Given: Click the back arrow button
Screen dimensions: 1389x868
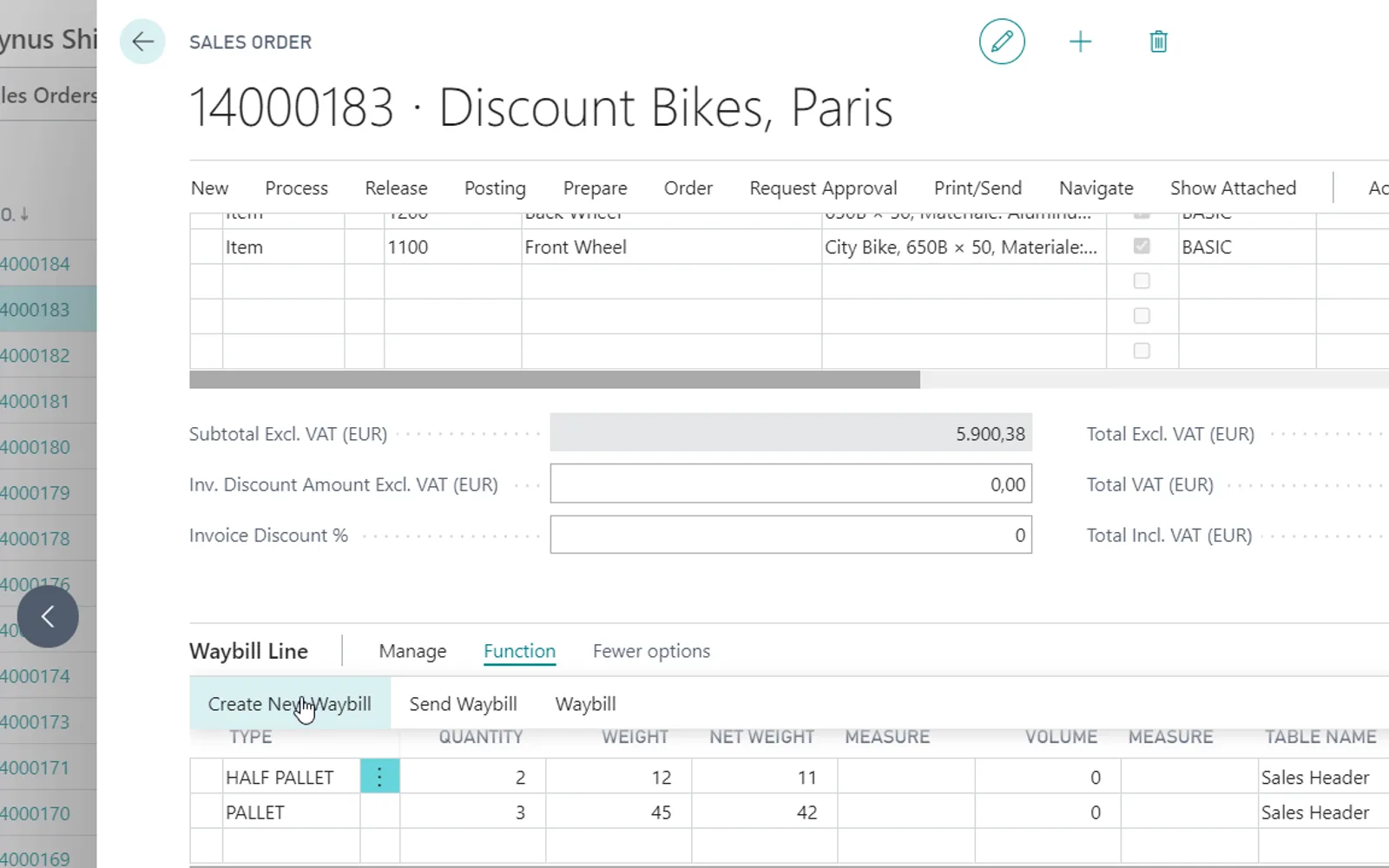Looking at the screenshot, I should click(x=142, y=42).
